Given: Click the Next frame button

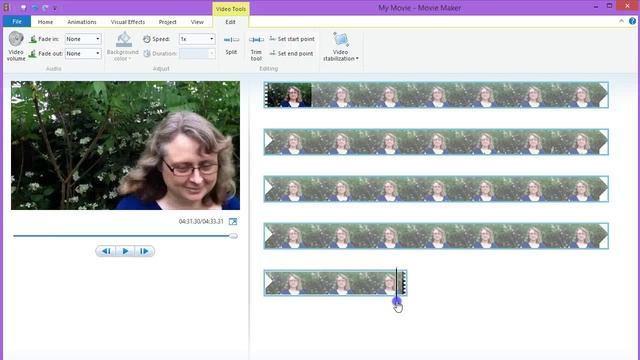Looking at the screenshot, I should tap(144, 251).
